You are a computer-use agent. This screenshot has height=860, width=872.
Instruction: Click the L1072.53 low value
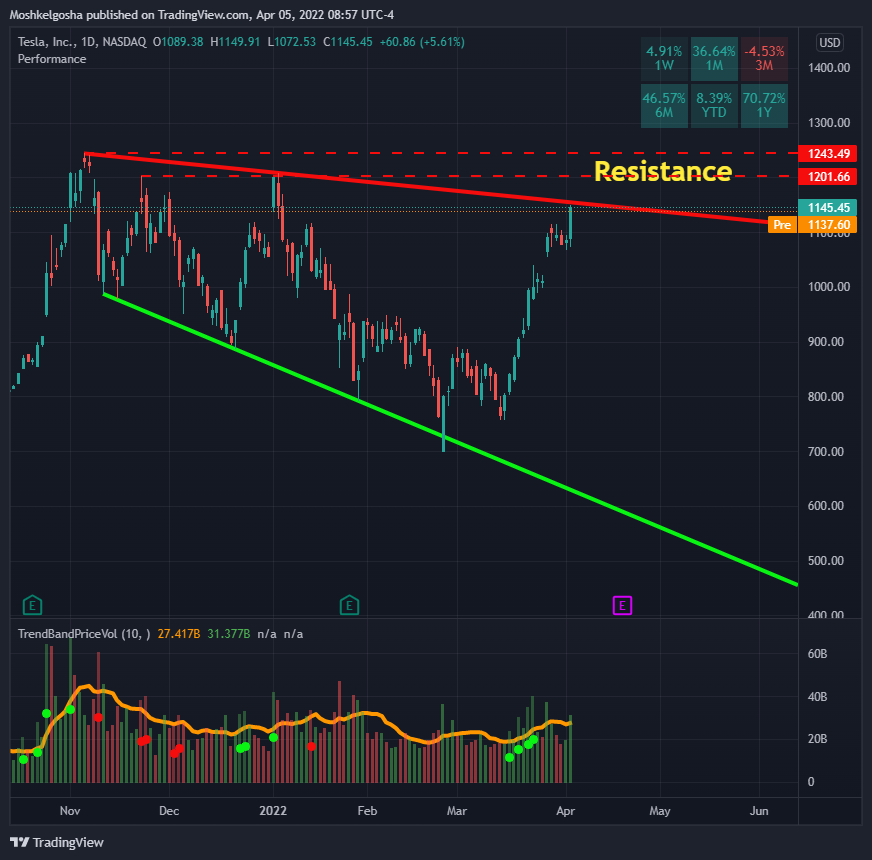(291, 42)
